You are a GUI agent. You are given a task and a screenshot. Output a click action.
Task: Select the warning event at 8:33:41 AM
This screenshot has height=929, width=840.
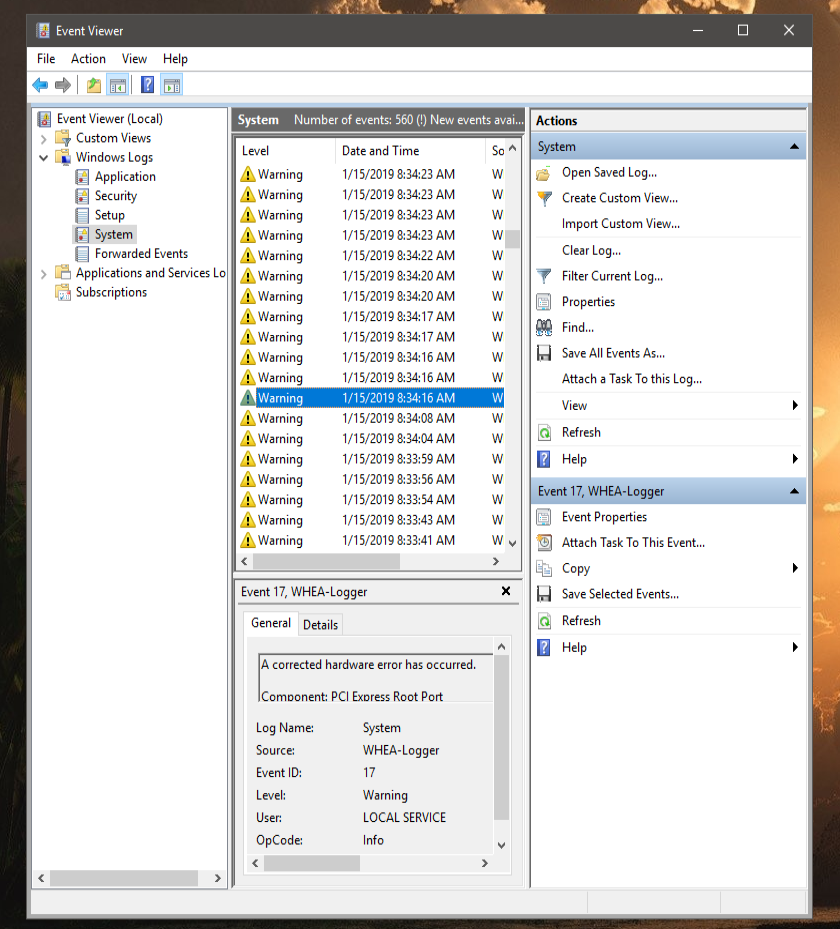tap(371, 540)
